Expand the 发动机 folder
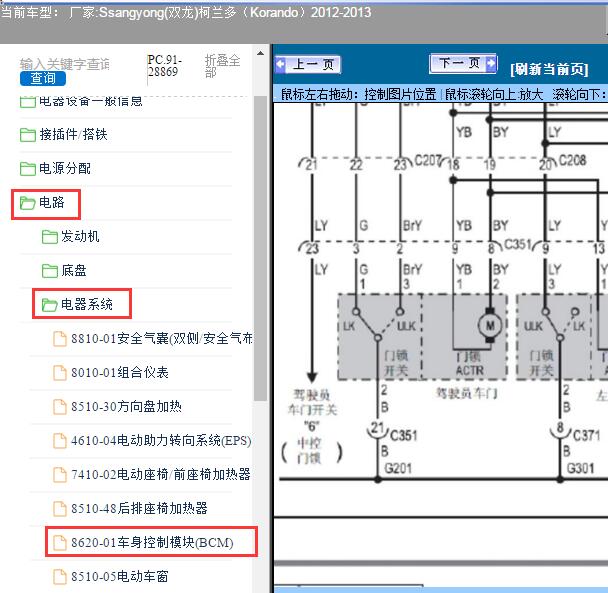Image resolution: width=608 pixels, height=593 pixels. point(80,236)
